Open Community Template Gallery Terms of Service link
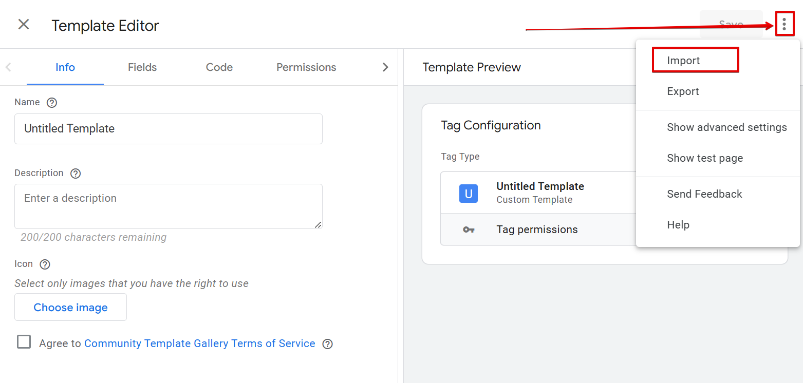803x383 pixels. pos(200,344)
